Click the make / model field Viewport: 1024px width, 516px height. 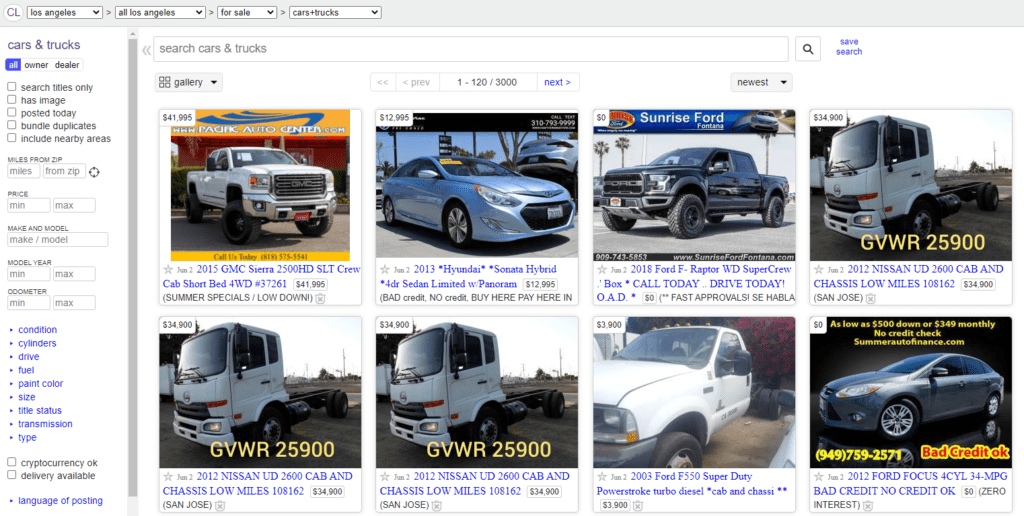pos(57,240)
